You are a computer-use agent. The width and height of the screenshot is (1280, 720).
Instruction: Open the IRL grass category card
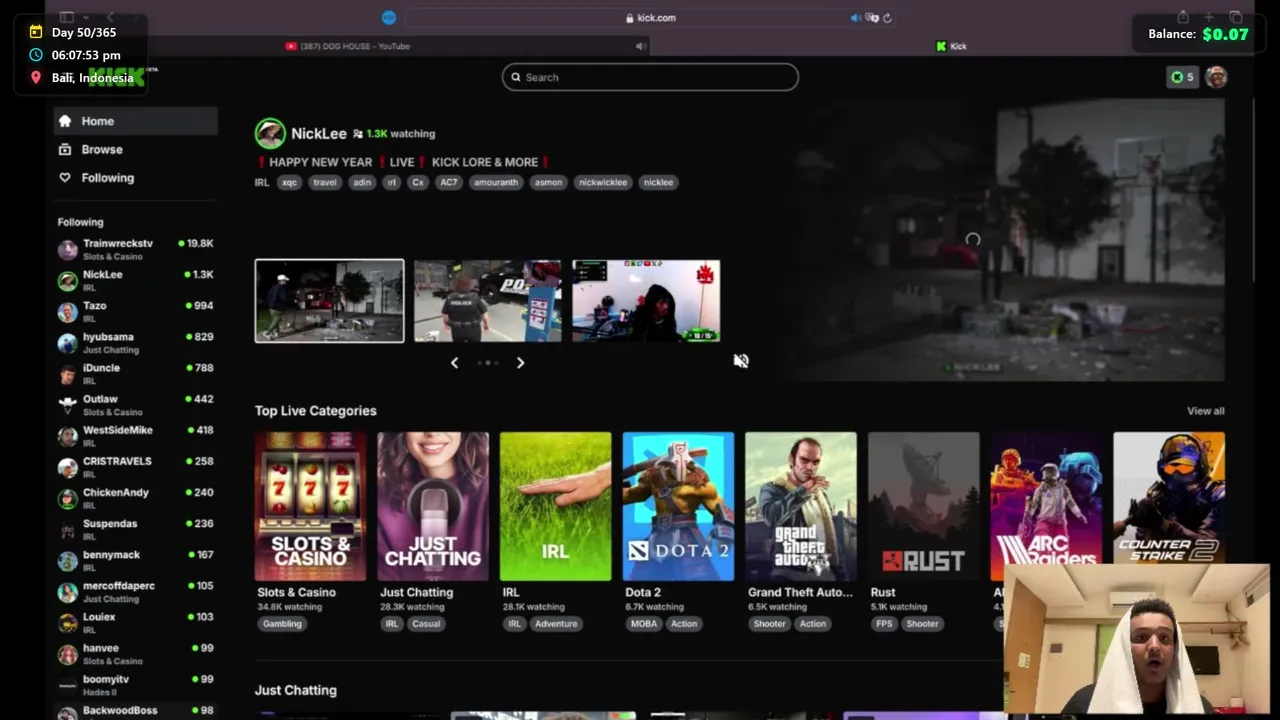(555, 506)
